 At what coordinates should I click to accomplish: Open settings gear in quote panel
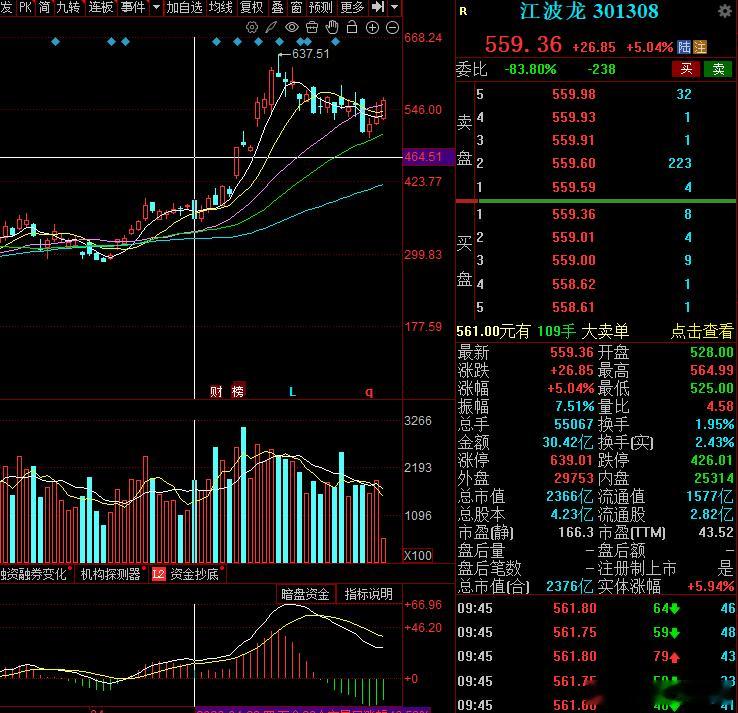coord(725,11)
